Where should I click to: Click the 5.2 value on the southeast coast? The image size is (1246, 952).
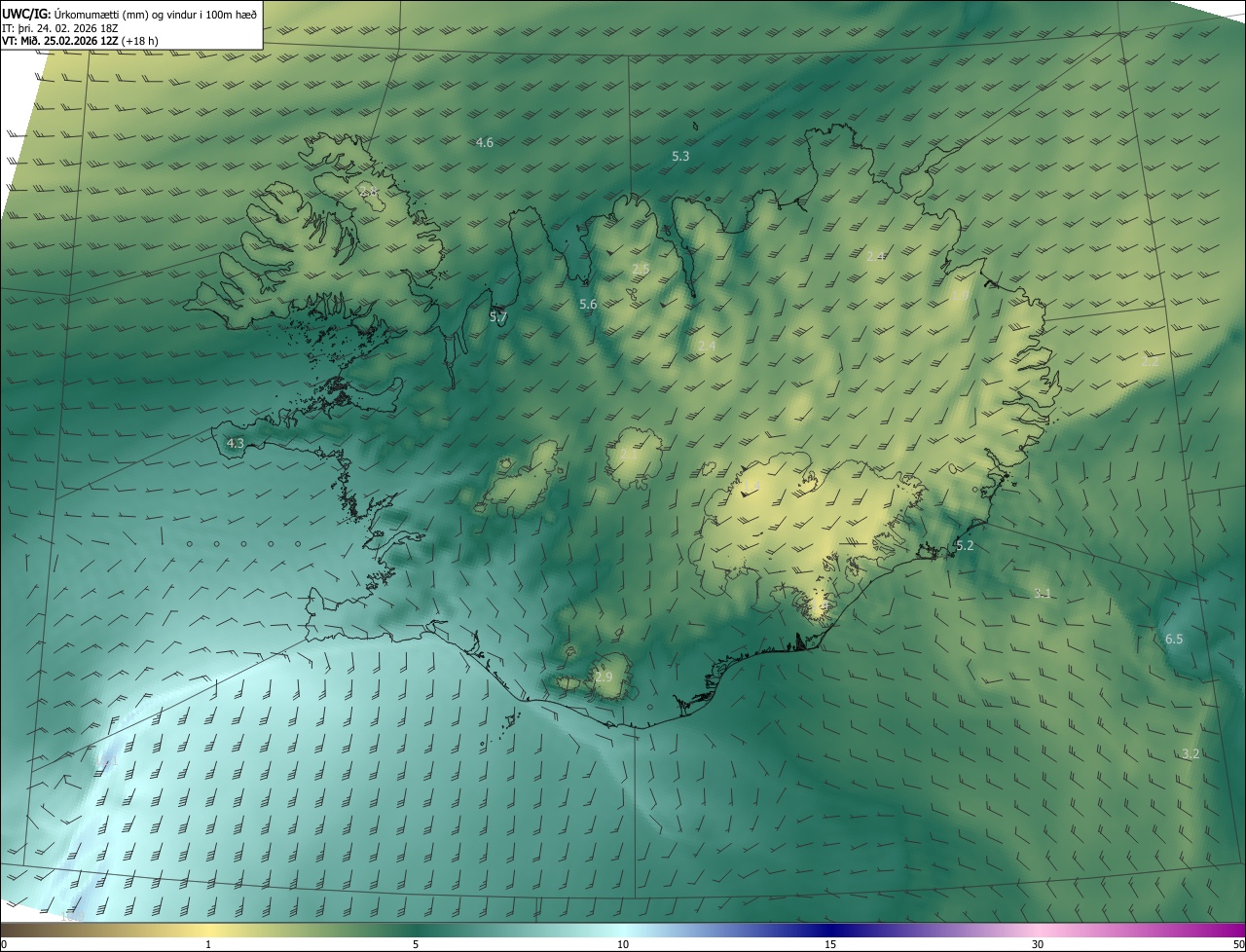coord(965,546)
